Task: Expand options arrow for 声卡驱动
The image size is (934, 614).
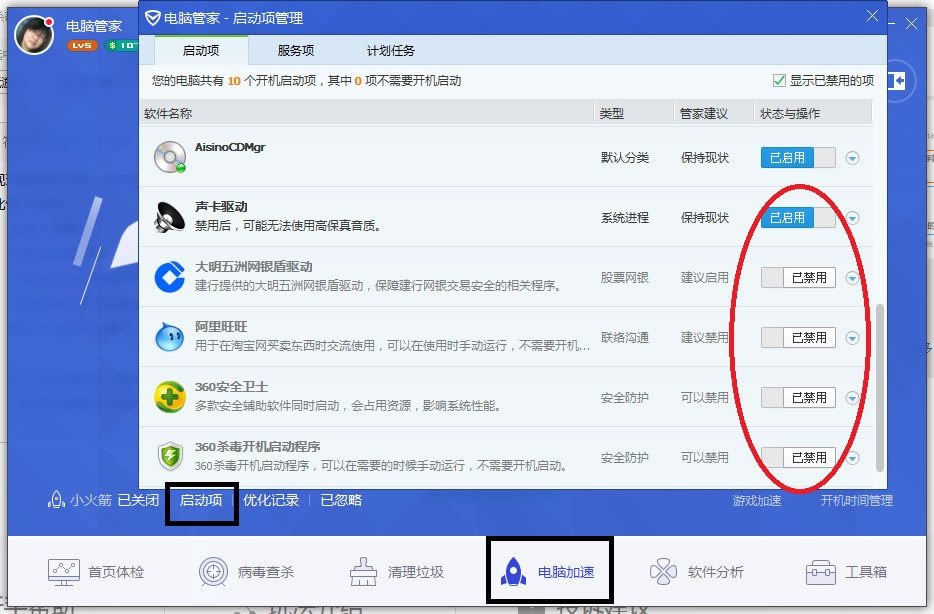Action: pyautogui.click(x=852, y=218)
